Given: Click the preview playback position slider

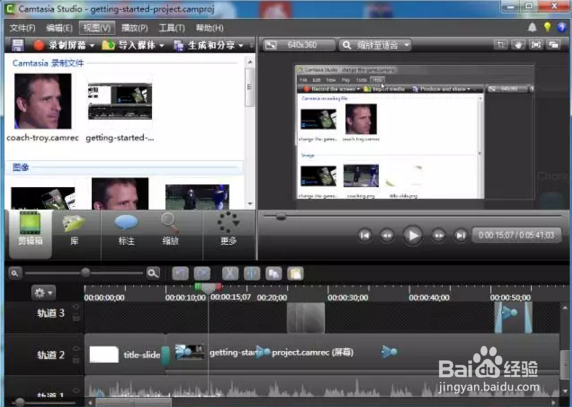Looking at the screenshot, I should [281, 217].
